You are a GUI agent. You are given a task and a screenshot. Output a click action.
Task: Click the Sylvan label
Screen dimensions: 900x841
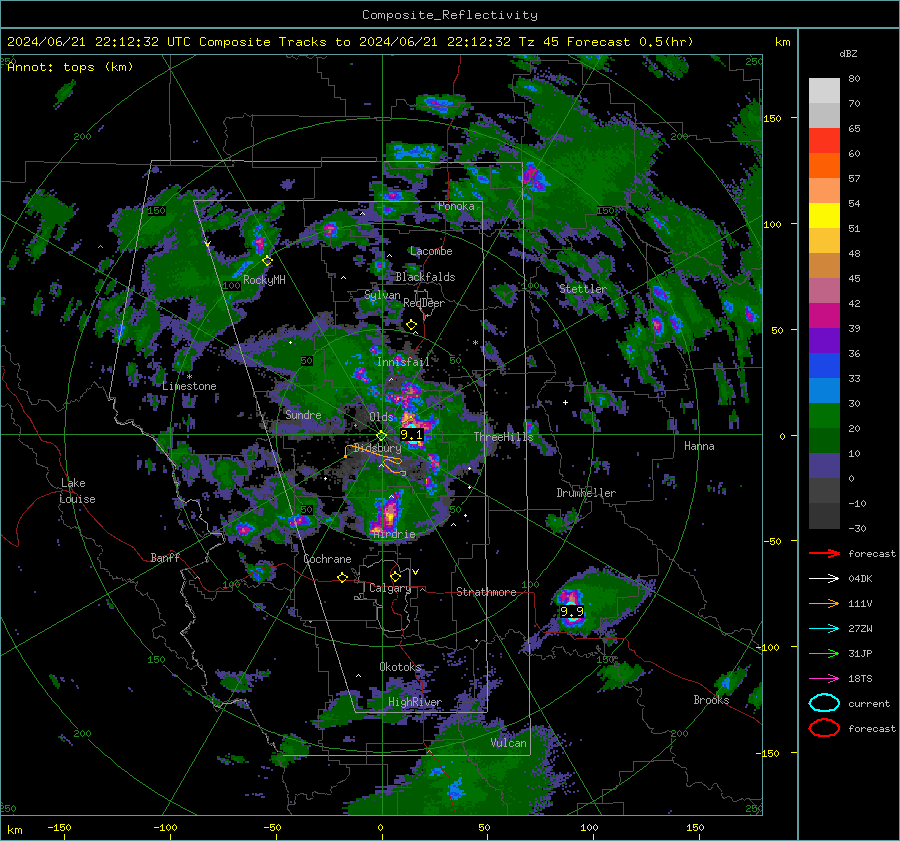click(x=382, y=296)
